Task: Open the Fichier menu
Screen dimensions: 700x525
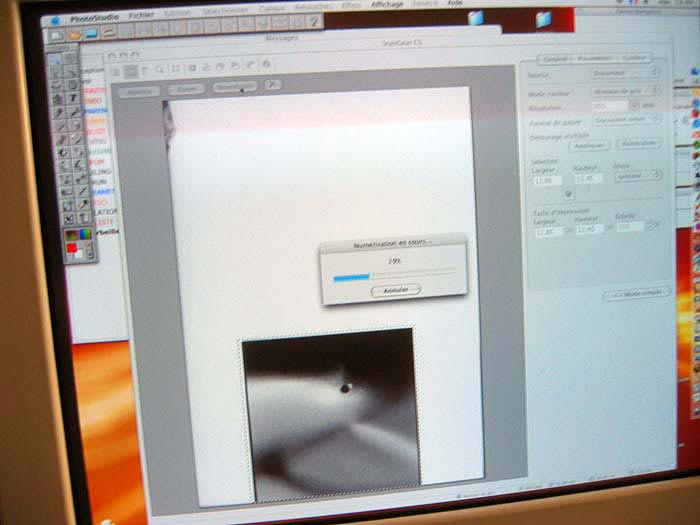Action: [141, 16]
